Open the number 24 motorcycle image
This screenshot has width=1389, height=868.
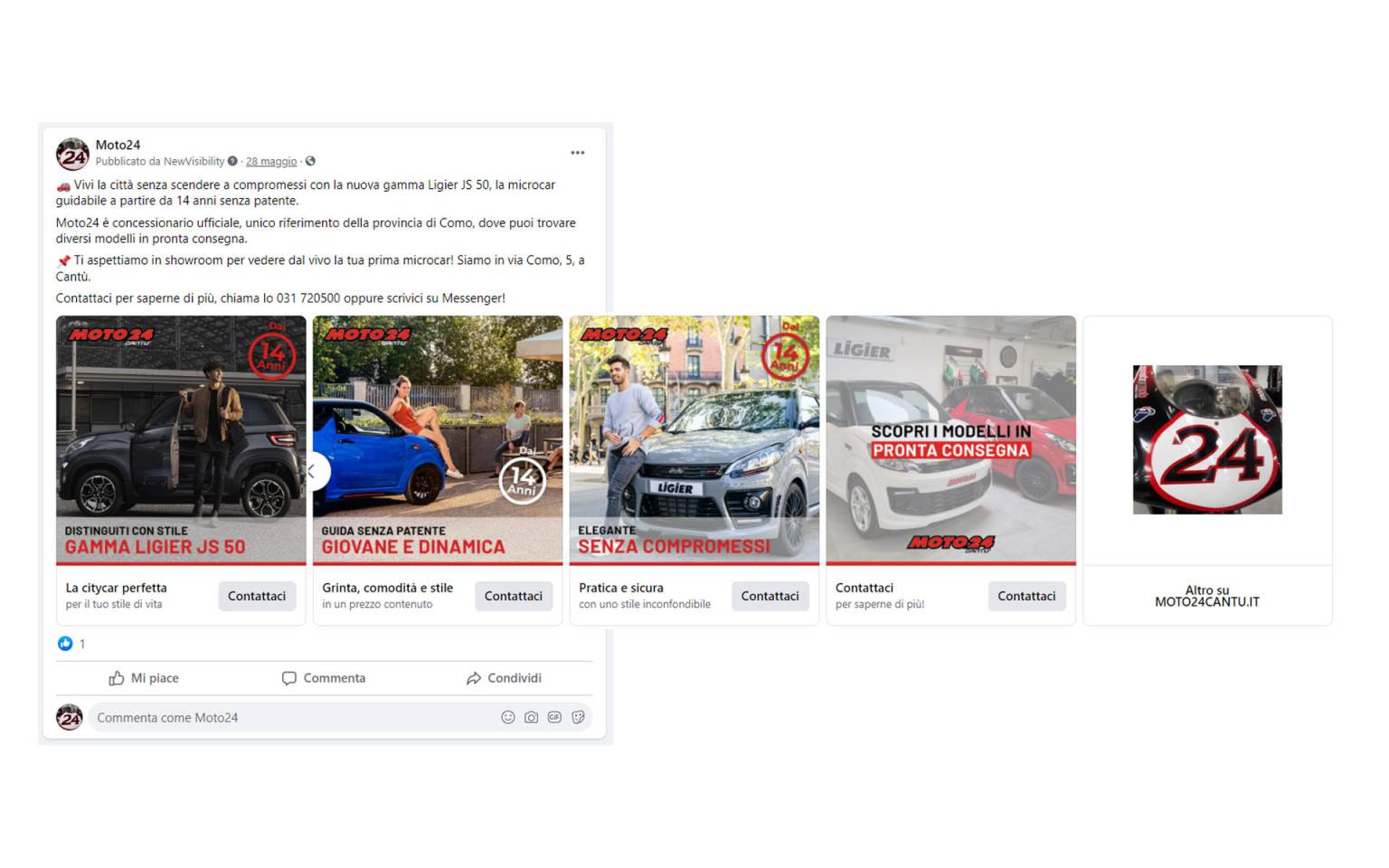(x=1207, y=439)
